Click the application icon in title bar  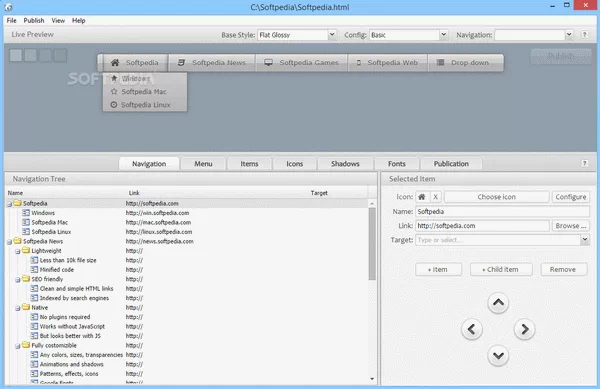pyautogui.click(x=8, y=7)
